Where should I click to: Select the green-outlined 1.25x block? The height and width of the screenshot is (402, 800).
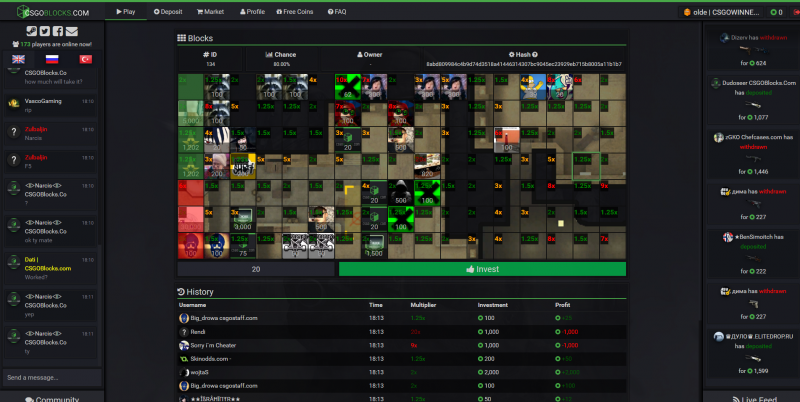586,166
